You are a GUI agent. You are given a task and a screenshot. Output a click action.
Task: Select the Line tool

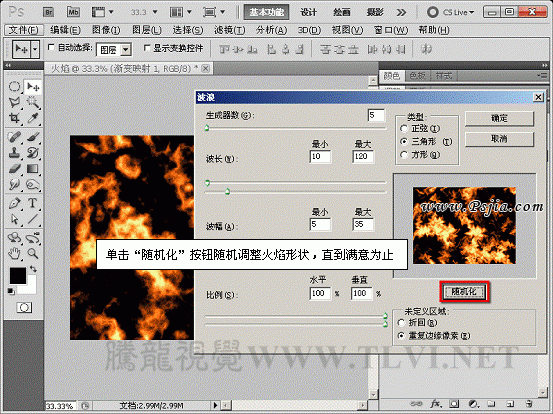tap(33, 219)
